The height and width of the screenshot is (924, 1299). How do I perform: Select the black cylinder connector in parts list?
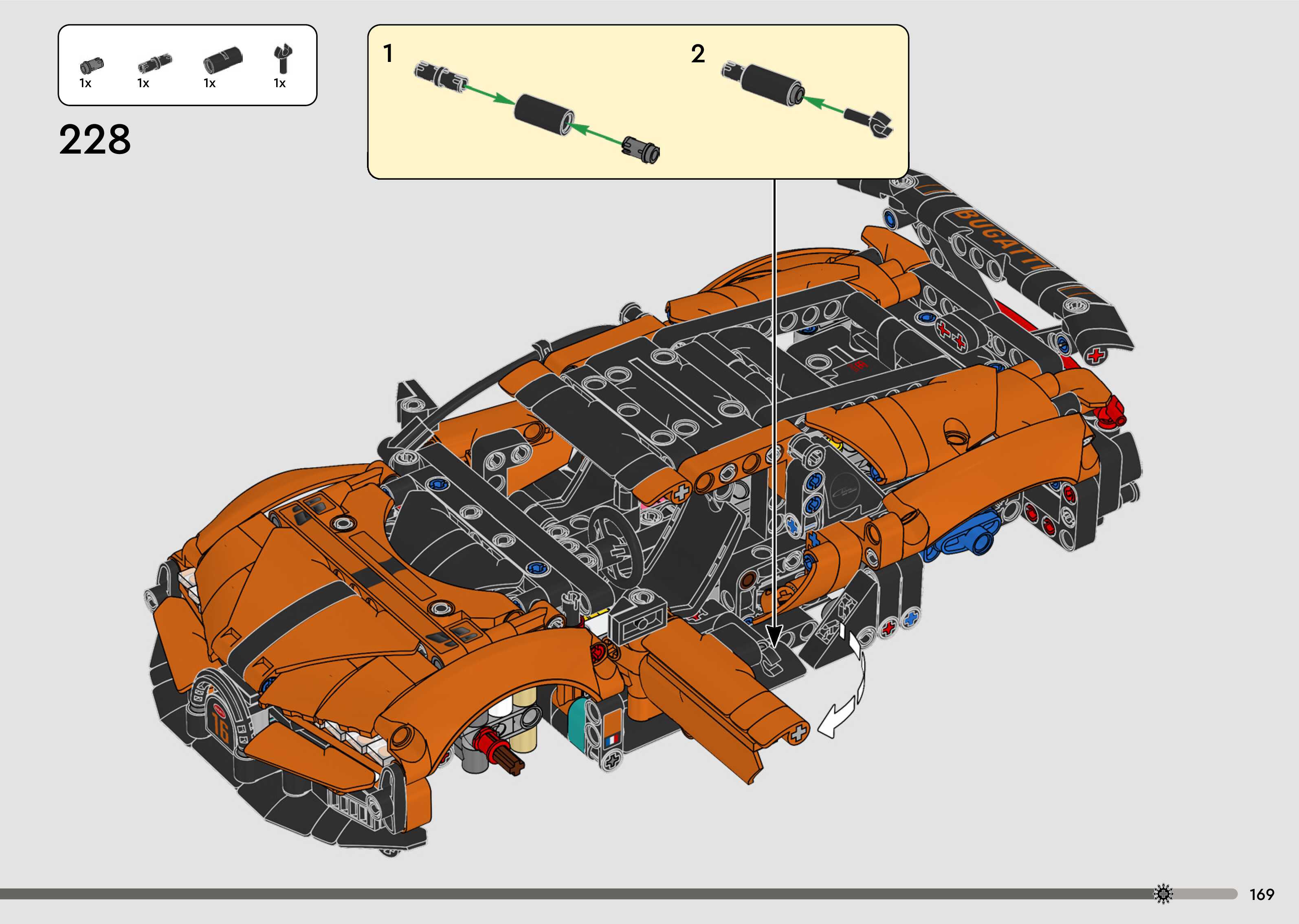coord(222,60)
